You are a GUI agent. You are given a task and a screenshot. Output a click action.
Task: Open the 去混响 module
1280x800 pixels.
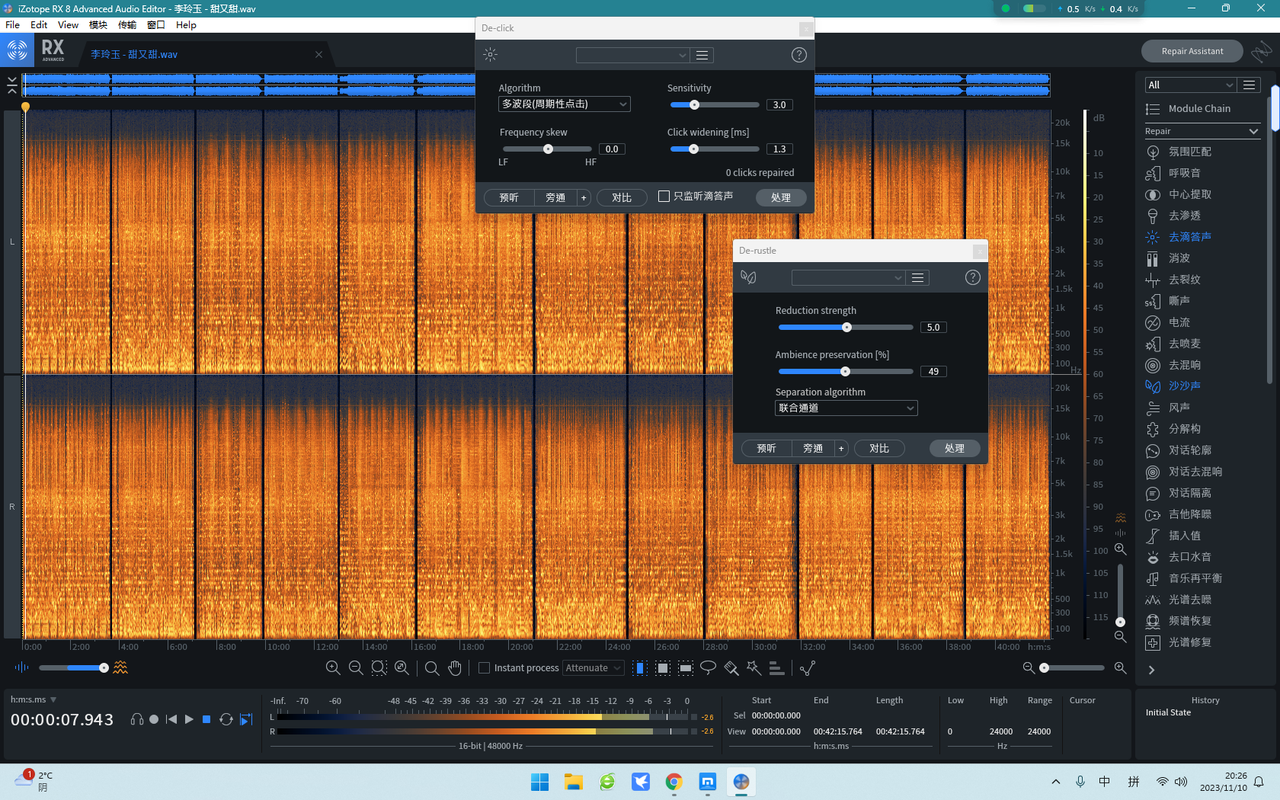pyautogui.click(x=1185, y=365)
